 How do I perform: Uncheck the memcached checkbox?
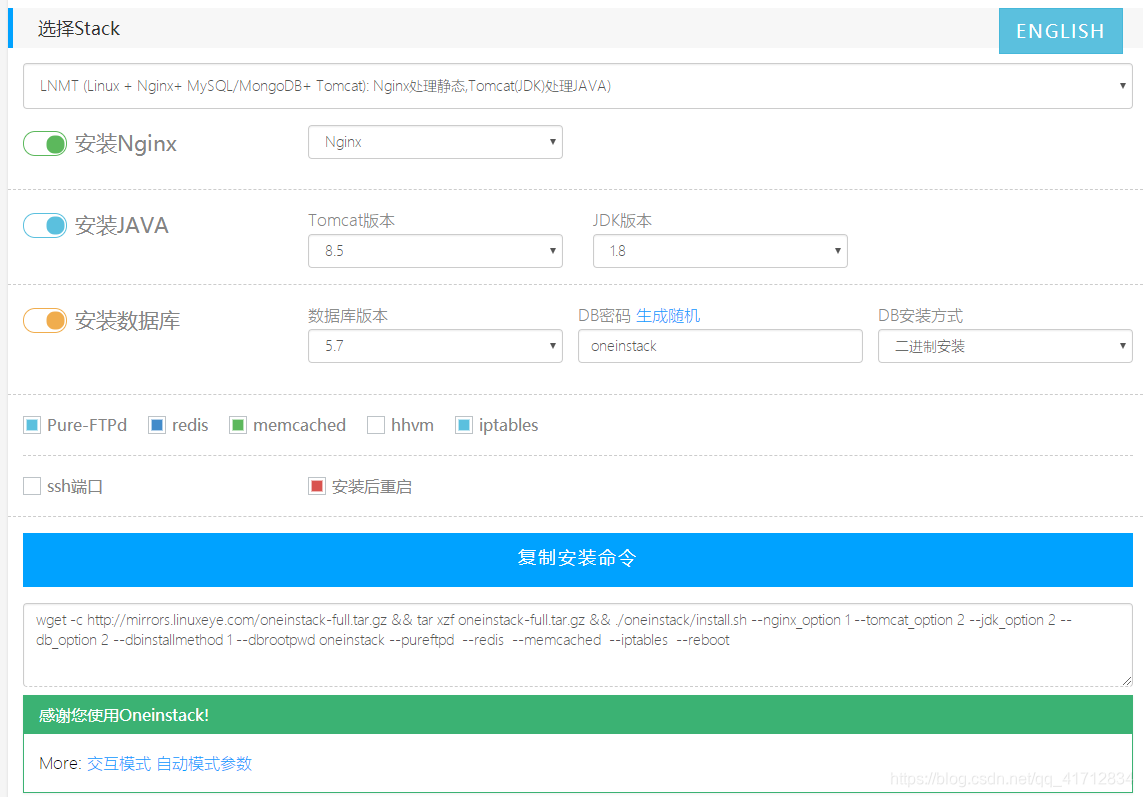click(238, 424)
